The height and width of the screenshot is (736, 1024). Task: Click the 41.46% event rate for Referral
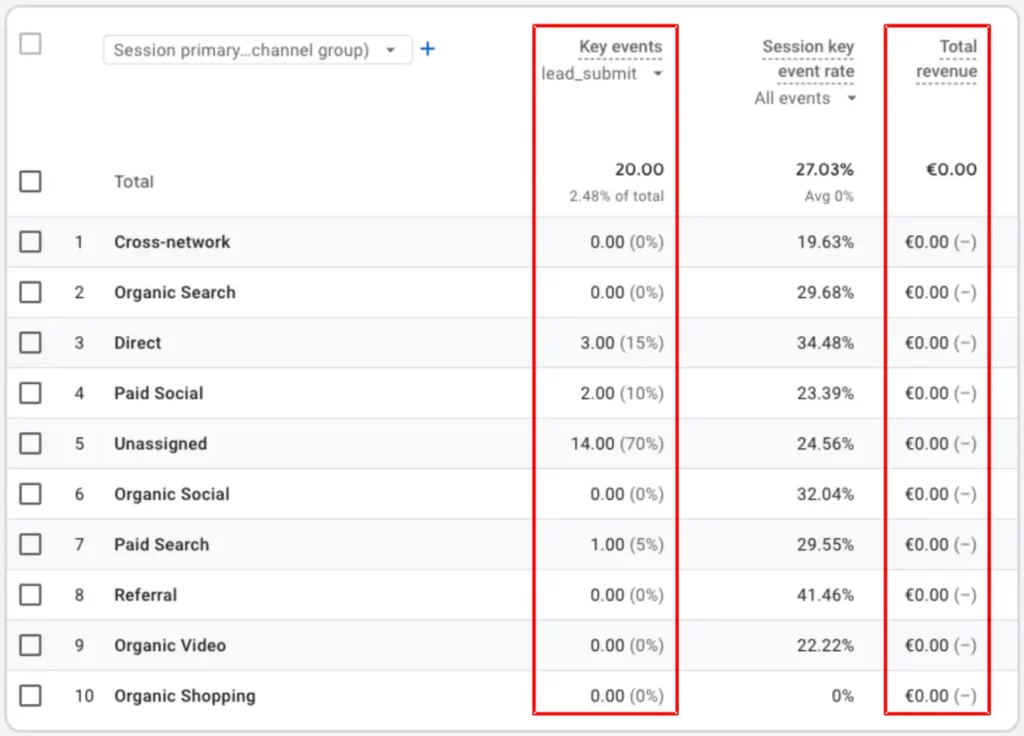coord(826,594)
